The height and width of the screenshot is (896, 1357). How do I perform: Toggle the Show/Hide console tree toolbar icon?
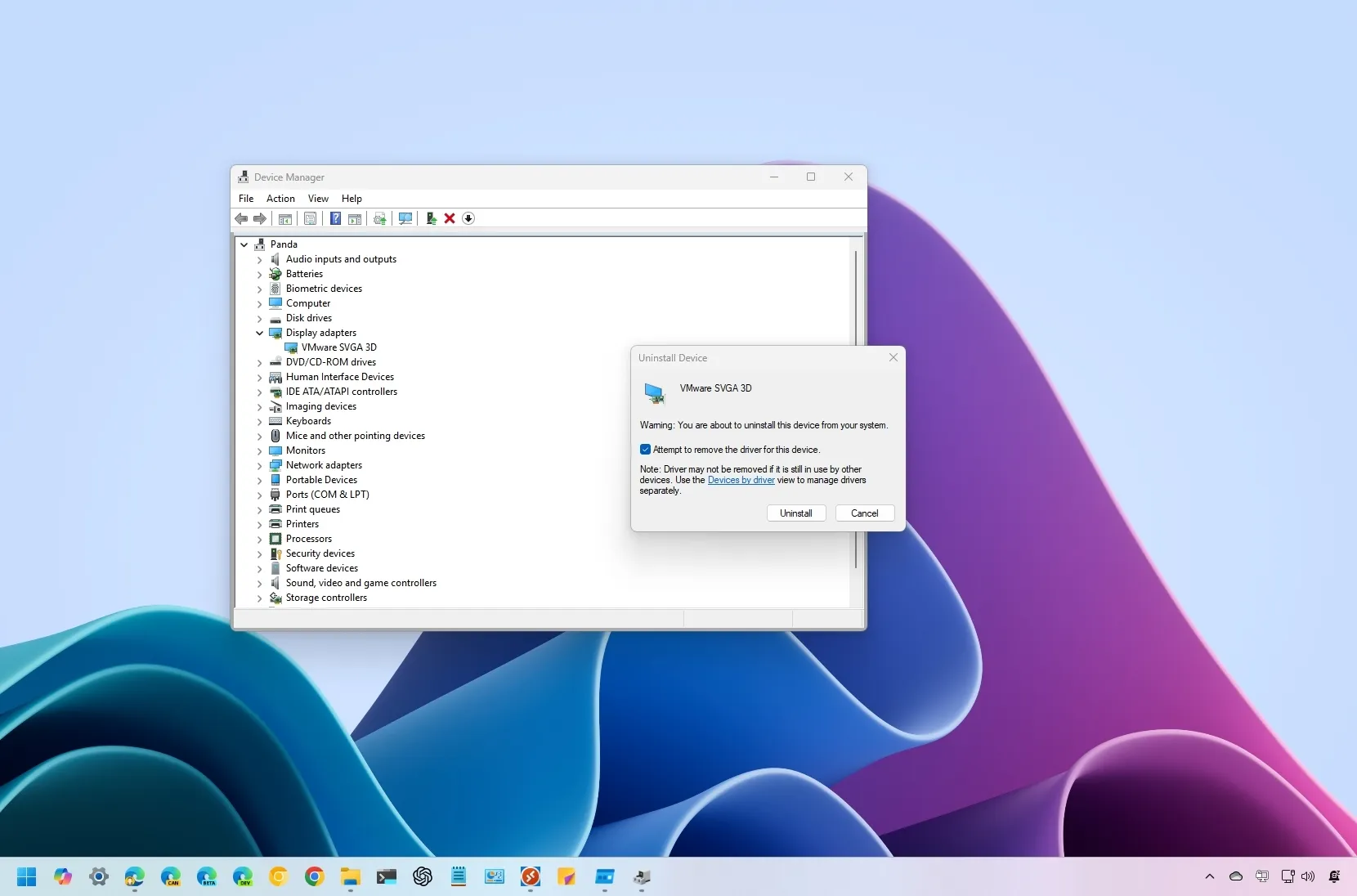pyautogui.click(x=285, y=218)
